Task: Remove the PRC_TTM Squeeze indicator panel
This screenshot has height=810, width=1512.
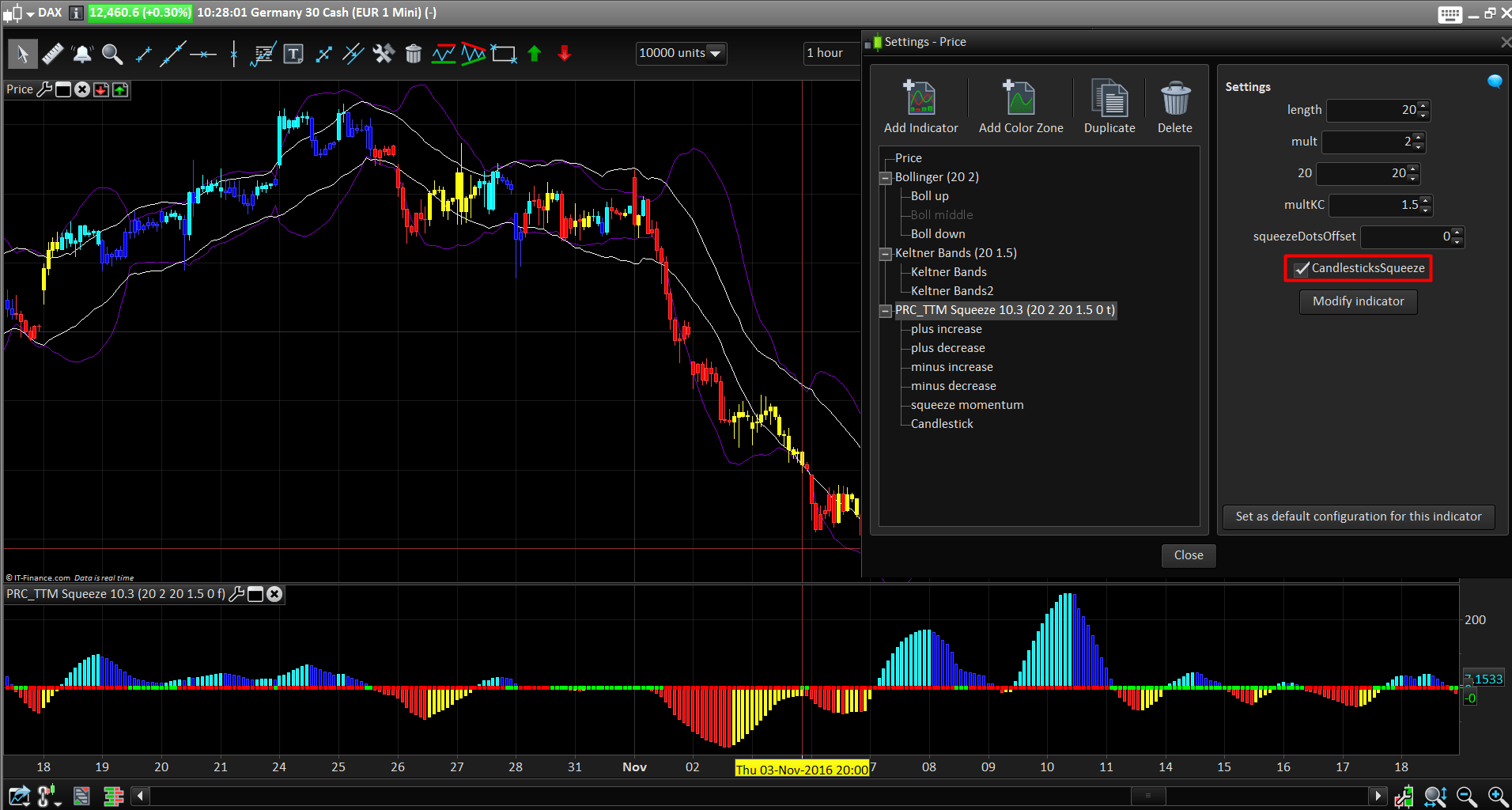Action: pyautogui.click(x=274, y=594)
